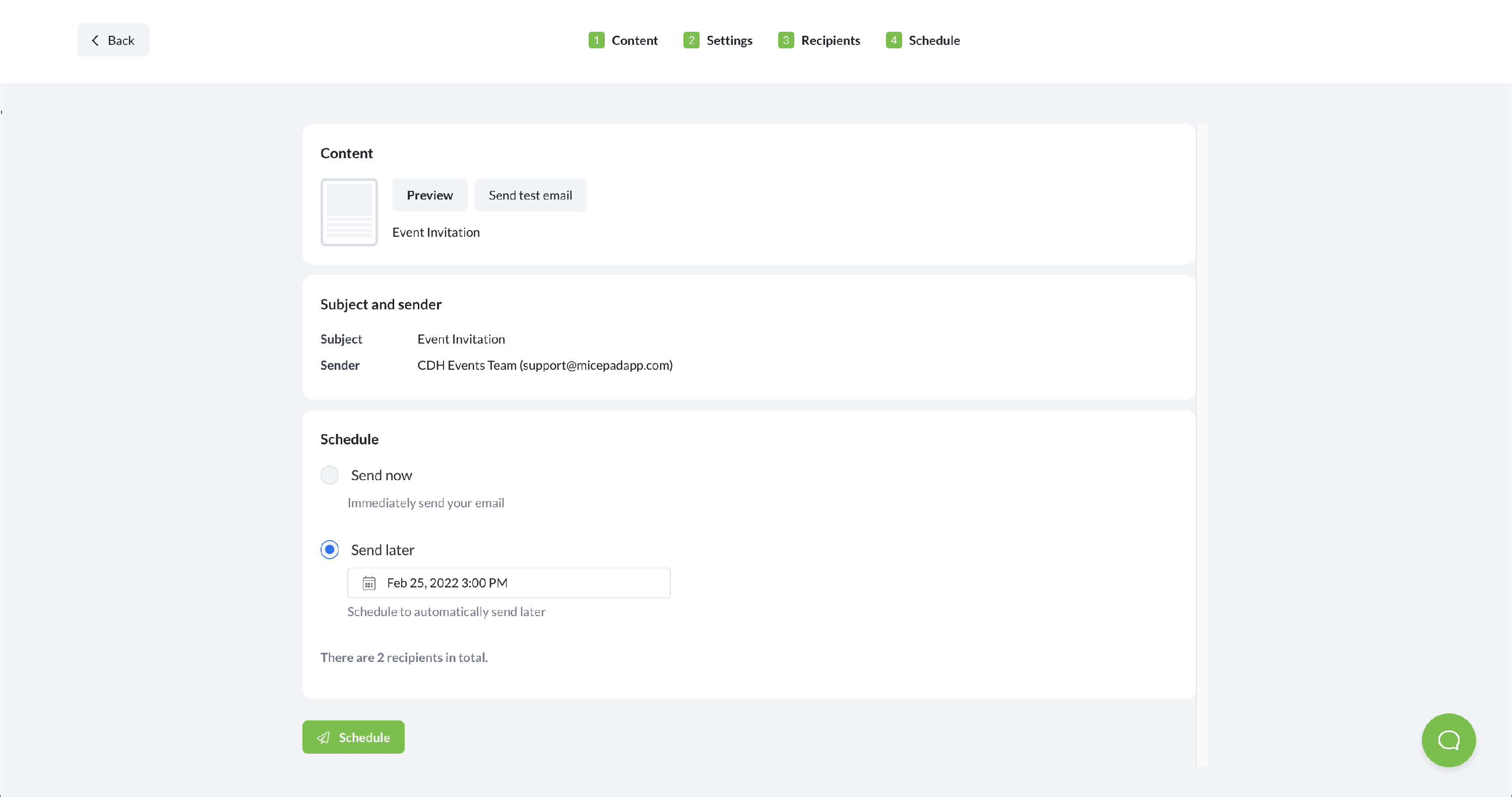Open the Recipients step tab

(x=830, y=40)
